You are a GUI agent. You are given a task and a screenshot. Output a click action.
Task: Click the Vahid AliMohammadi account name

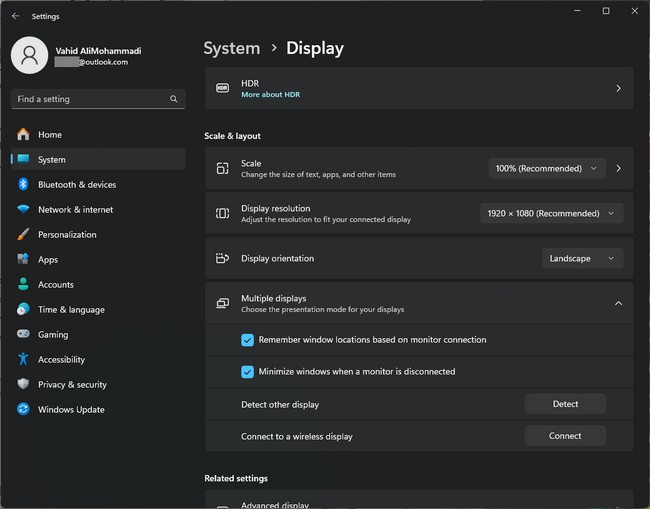pyautogui.click(x=98, y=51)
